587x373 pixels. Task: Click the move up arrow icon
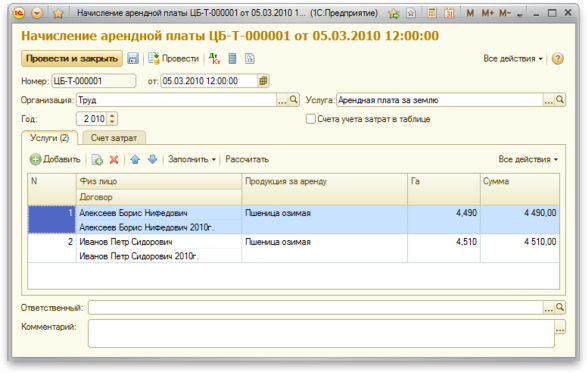pos(135,160)
